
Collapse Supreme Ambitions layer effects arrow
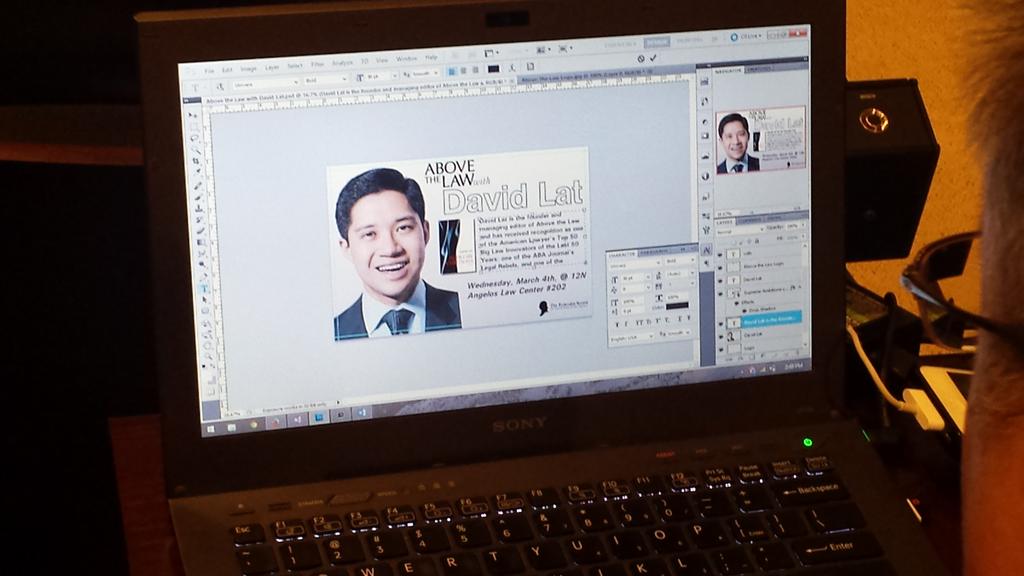pyautogui.click(x=799, y=287)
